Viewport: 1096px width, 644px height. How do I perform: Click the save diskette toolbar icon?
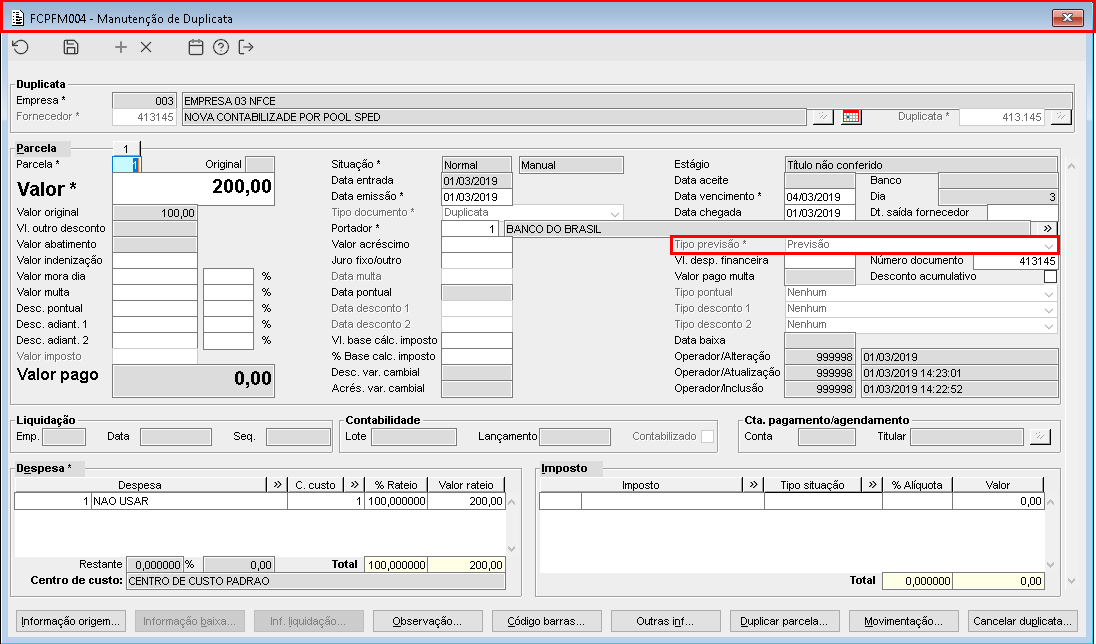(x=71, y=47)
